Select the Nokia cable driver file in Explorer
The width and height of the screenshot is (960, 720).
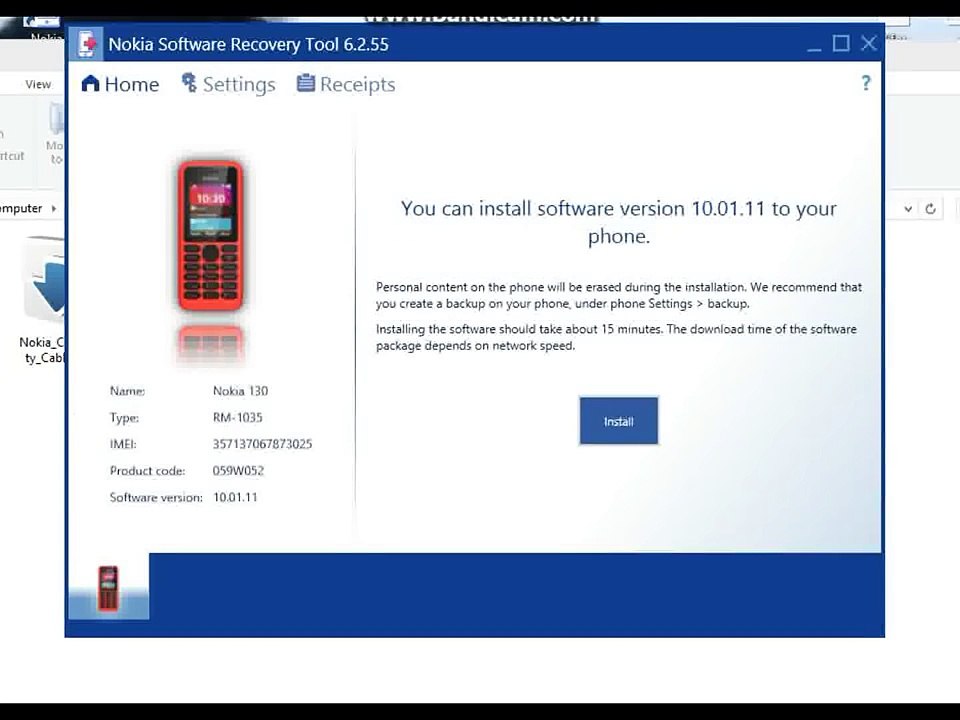click(42, 300)
